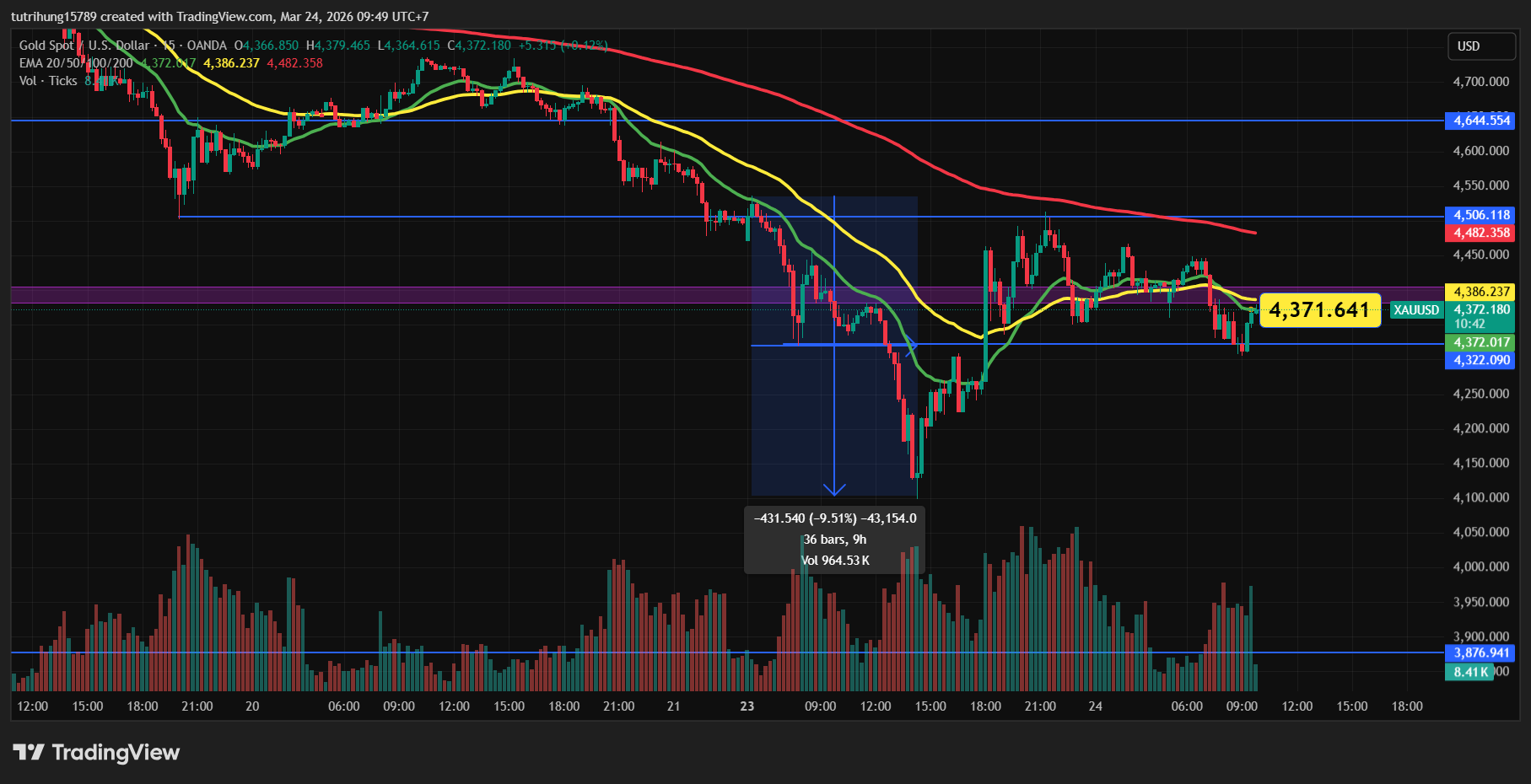Click the measurement info box showing -431.540

click(x=834, y=540)
